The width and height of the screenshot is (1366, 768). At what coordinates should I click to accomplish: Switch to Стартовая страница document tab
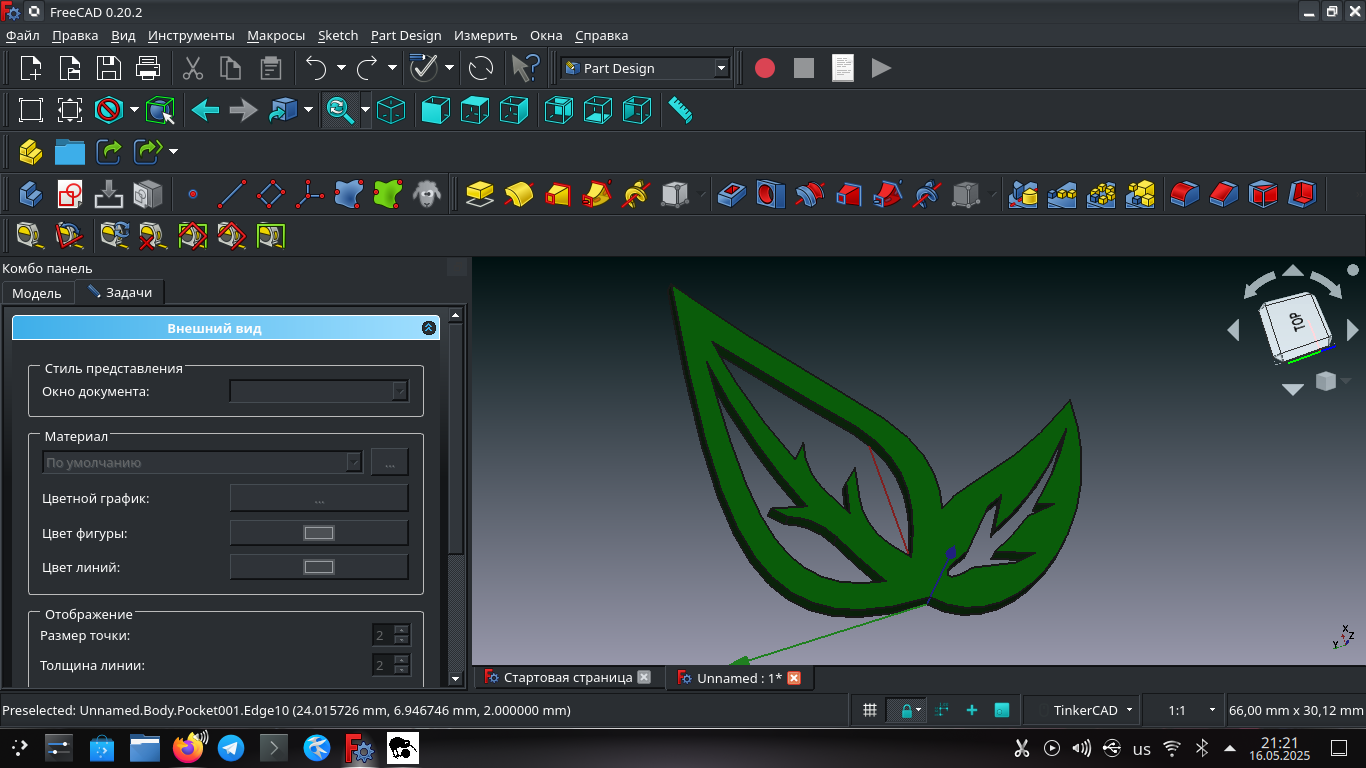568,677
